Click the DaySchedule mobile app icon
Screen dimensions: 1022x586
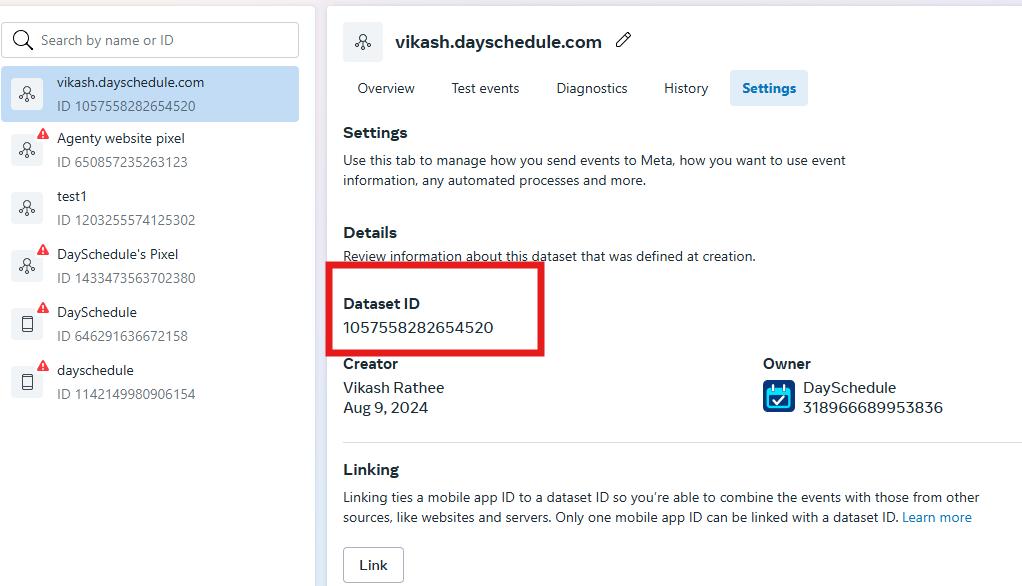27,324
